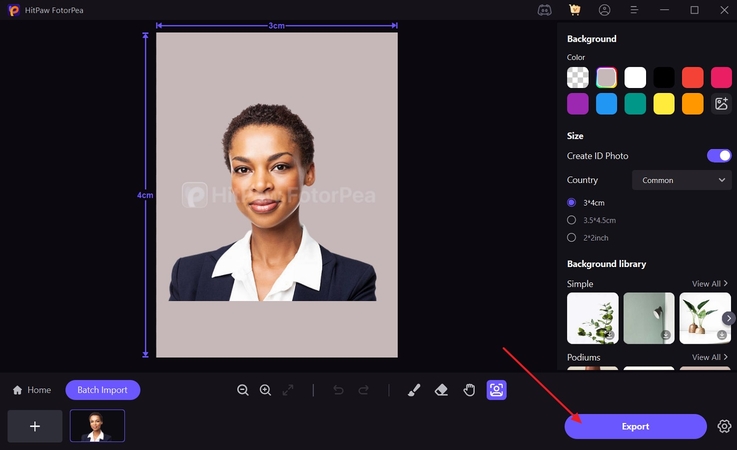View All Simple backgrounds
Screen dimensions: 737x450
(x=710, y=284)
